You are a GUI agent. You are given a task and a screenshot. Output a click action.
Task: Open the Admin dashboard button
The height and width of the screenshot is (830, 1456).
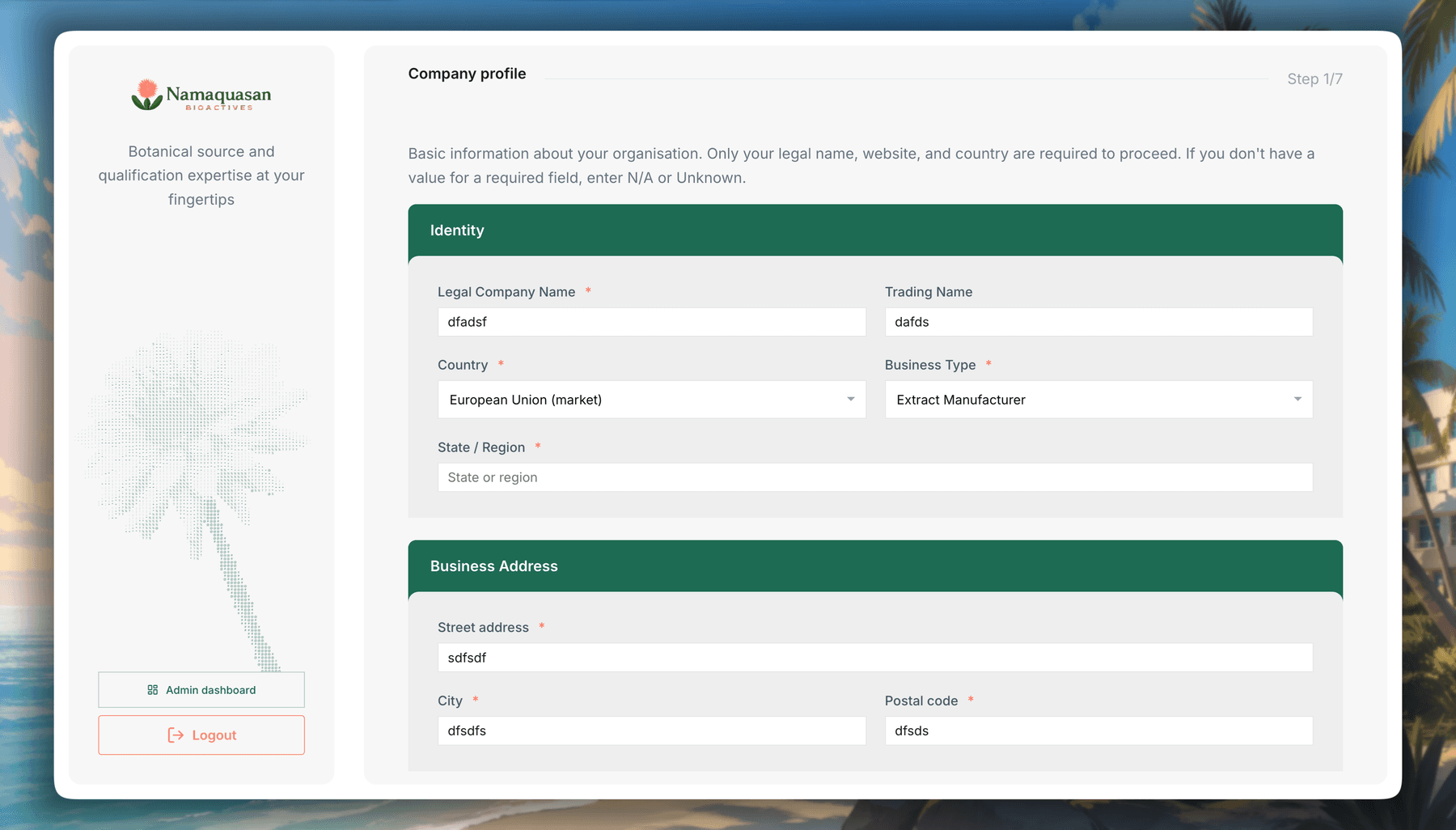(201, 690)
